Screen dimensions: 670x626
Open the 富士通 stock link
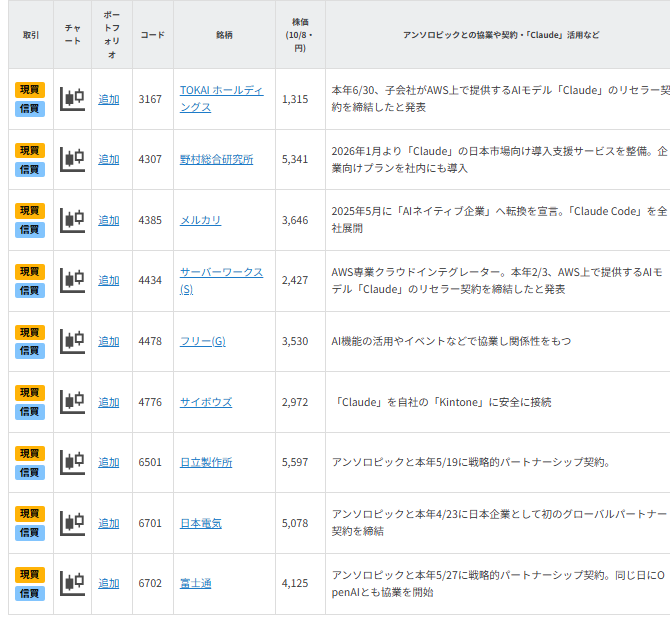coord(196,583)
